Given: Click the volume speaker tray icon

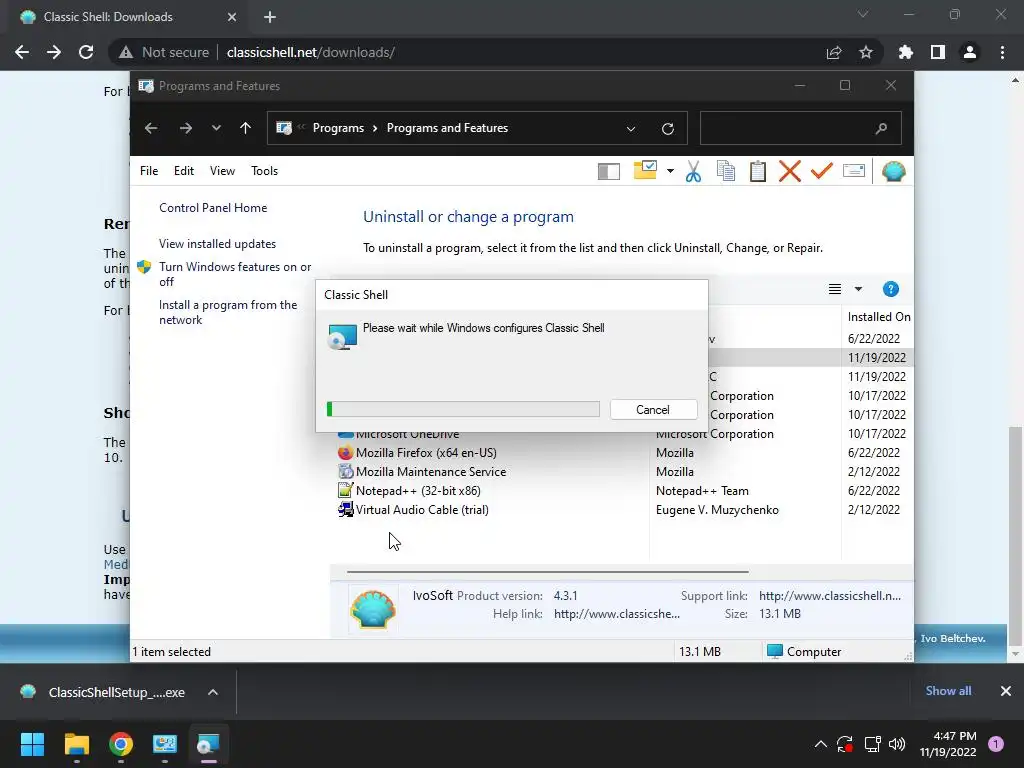Looking at the screenshot, I should coord(897,744).
